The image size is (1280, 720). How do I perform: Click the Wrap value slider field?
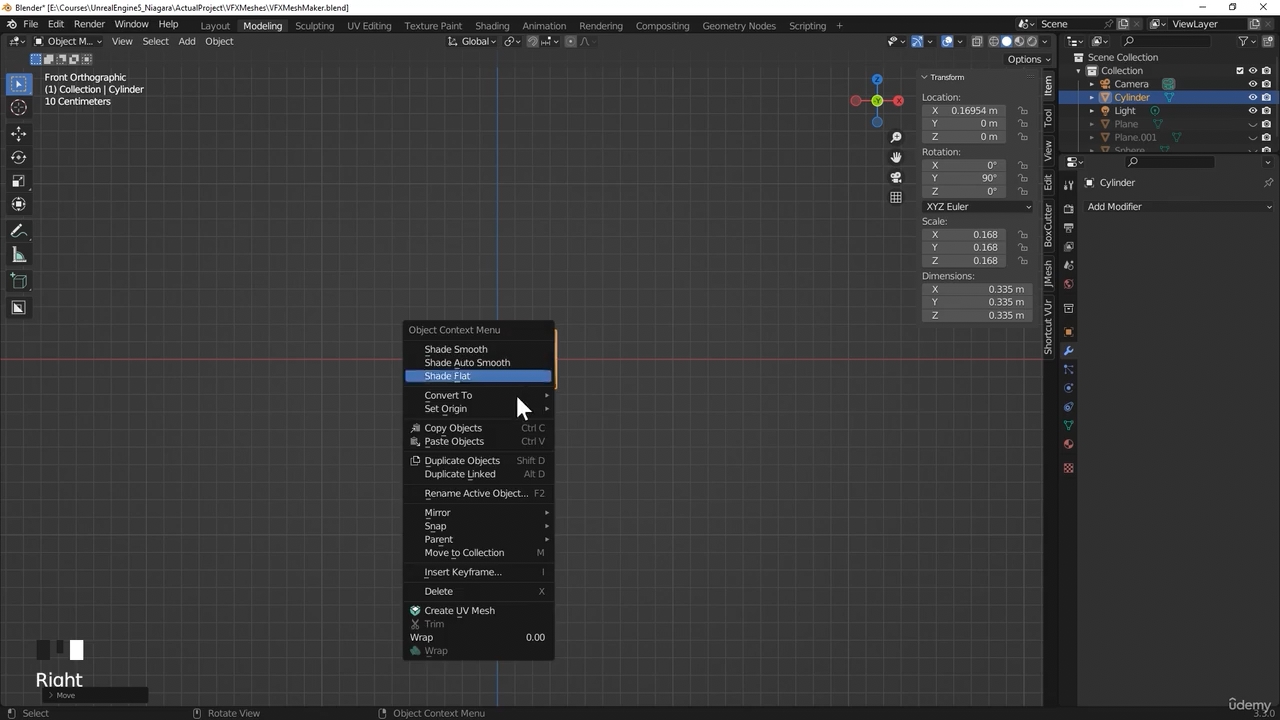(478, 637)
